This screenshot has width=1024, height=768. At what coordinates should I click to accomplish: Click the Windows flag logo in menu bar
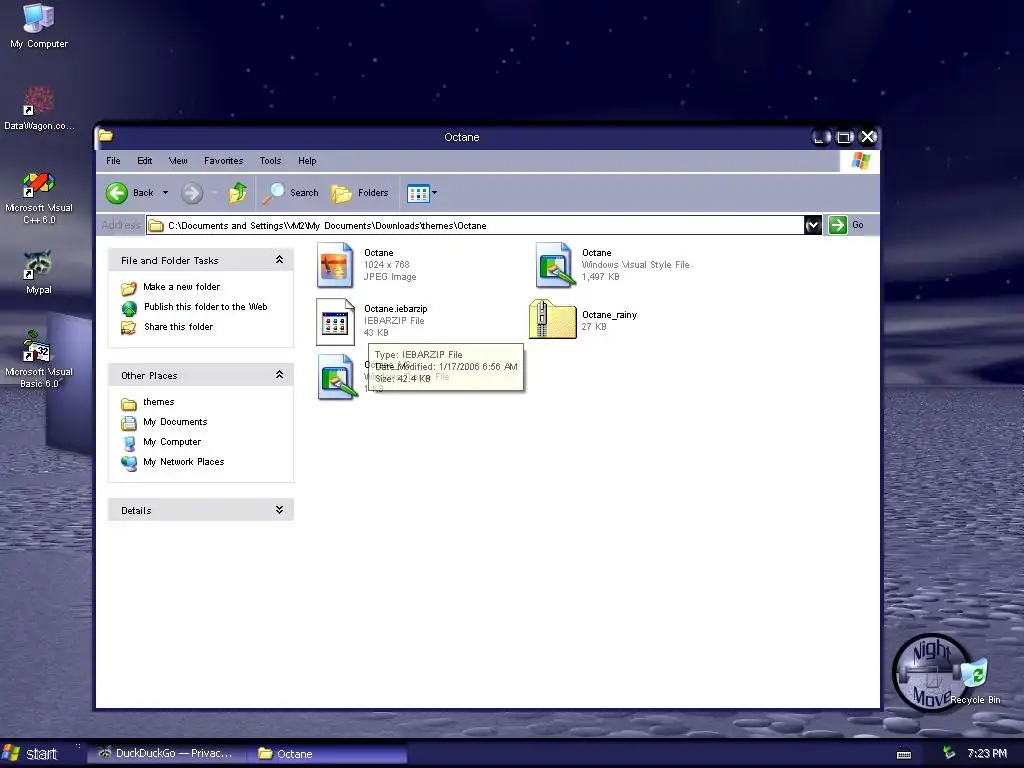pos(861,161)
